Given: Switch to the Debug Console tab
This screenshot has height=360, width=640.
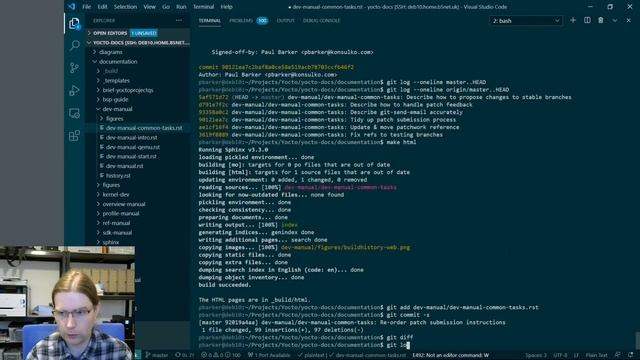Looking at the screenshot, I should pyautogui.click(x=321, y=20).
